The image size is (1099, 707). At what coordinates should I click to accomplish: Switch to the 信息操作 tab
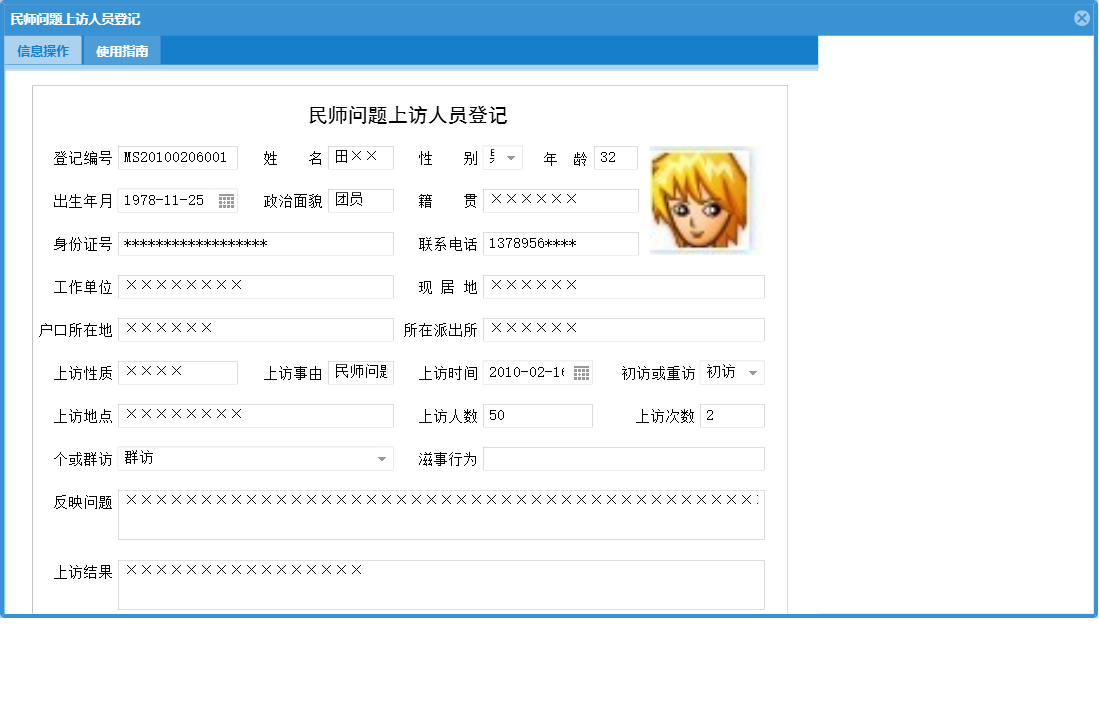point(42,49)
